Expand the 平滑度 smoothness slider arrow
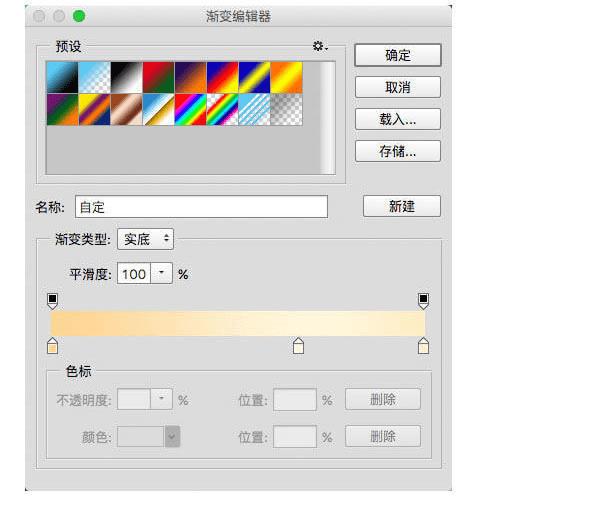The height and width of the screenshot is (509, 600). click(161, 273)
